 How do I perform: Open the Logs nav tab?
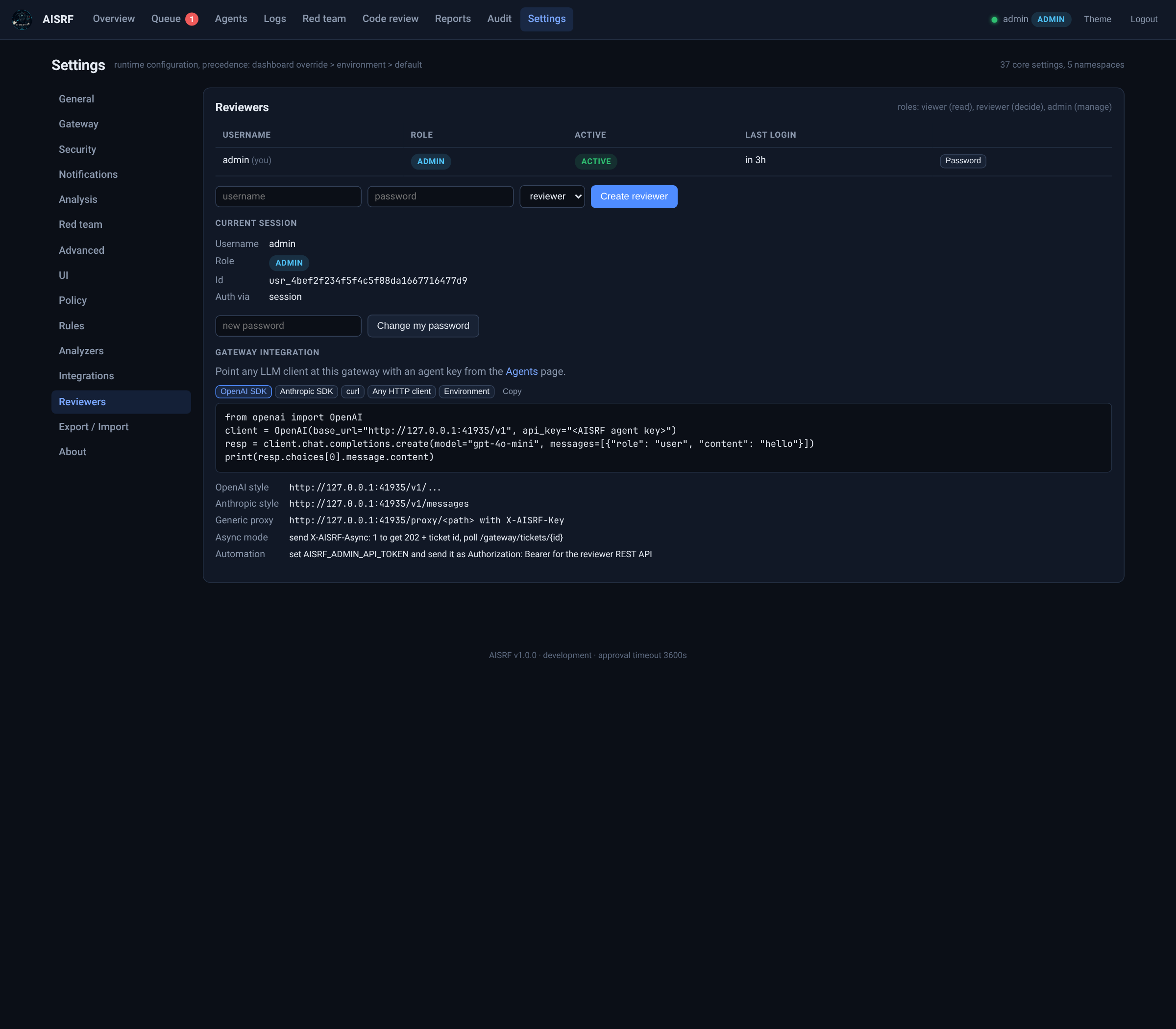[274, 19]
